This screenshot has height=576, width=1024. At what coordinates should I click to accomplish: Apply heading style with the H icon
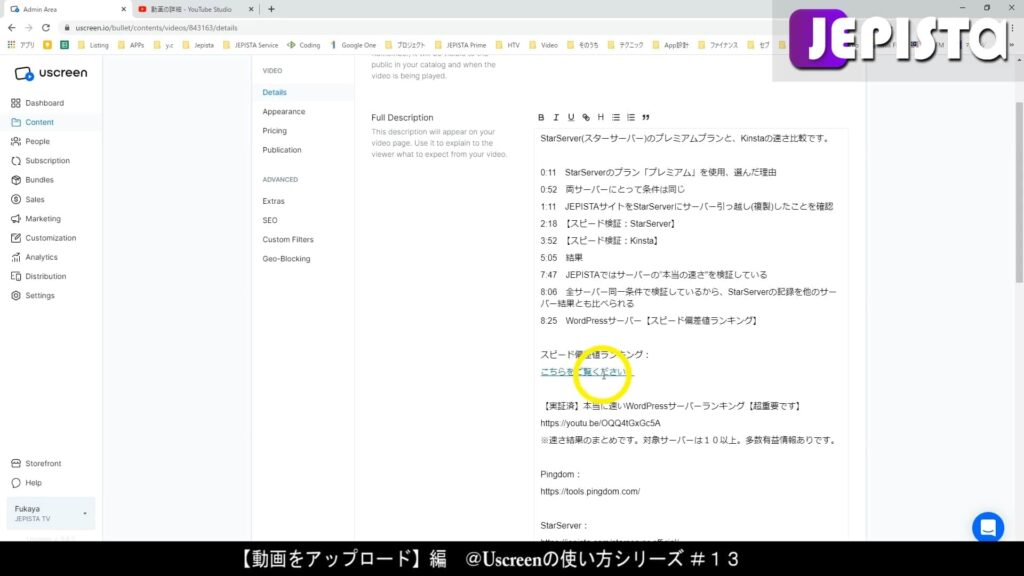pos(601,118)
